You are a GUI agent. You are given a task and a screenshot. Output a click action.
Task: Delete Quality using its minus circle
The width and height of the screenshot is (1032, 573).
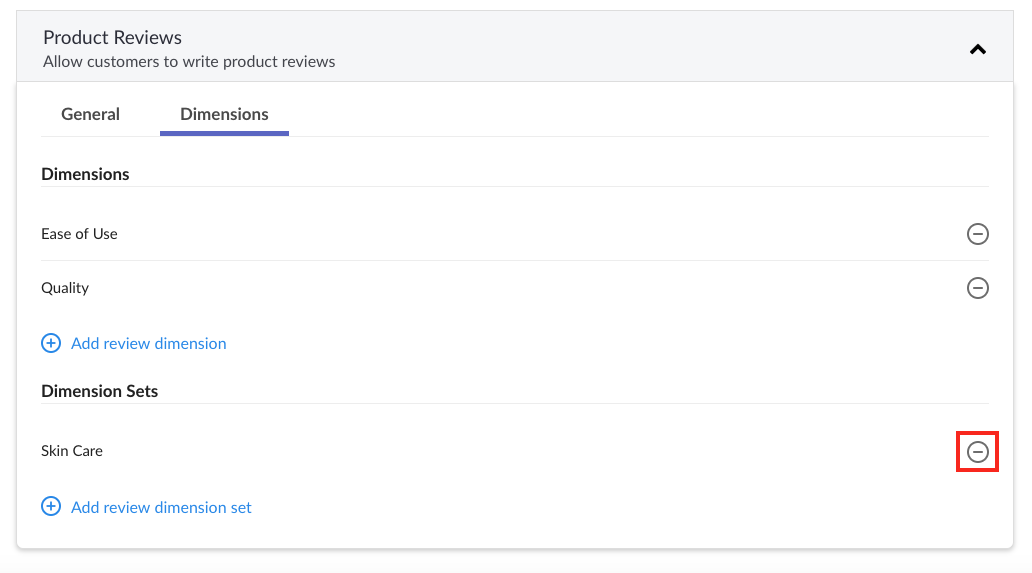(x=977, y=287)
